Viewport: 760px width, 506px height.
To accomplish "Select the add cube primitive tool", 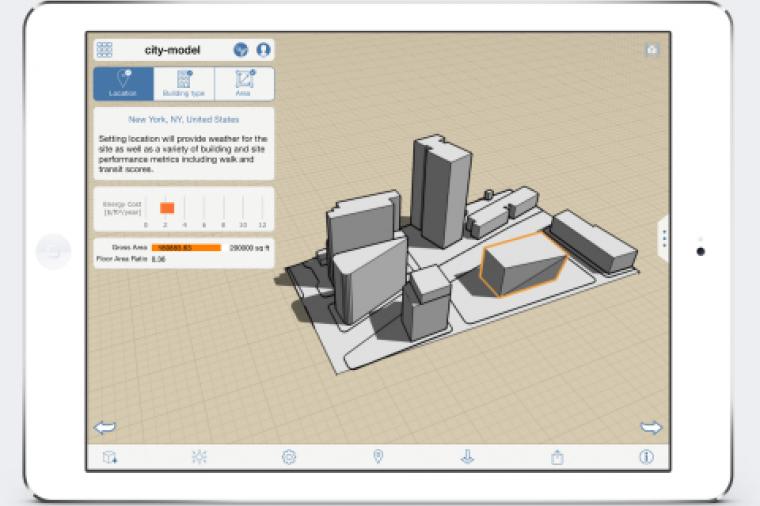I will 110,457.
